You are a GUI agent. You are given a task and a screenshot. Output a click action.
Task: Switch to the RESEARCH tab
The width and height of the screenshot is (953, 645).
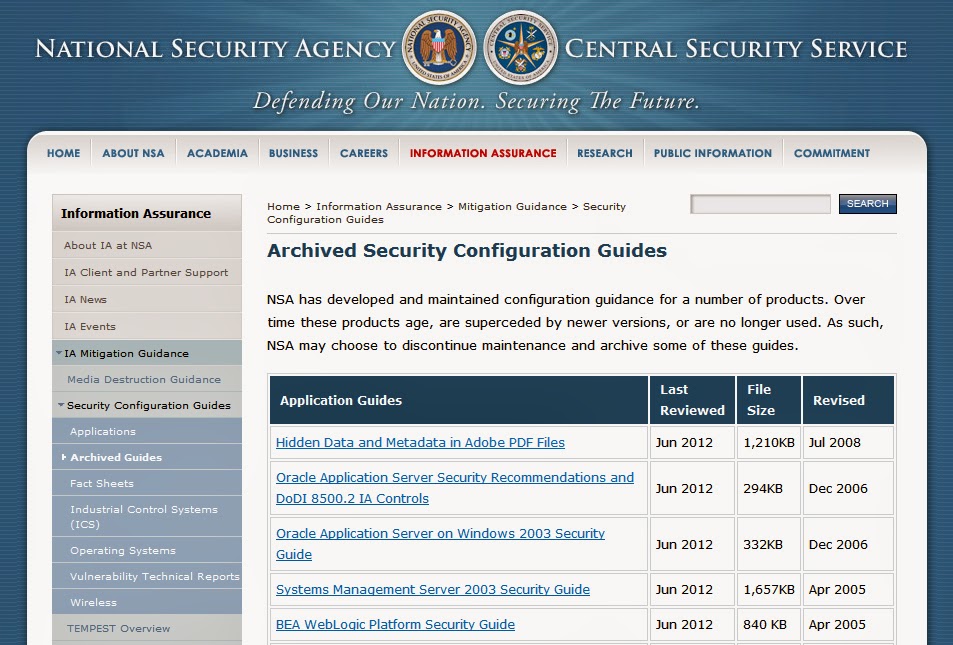pyautogui.click(x=604, y=153)
